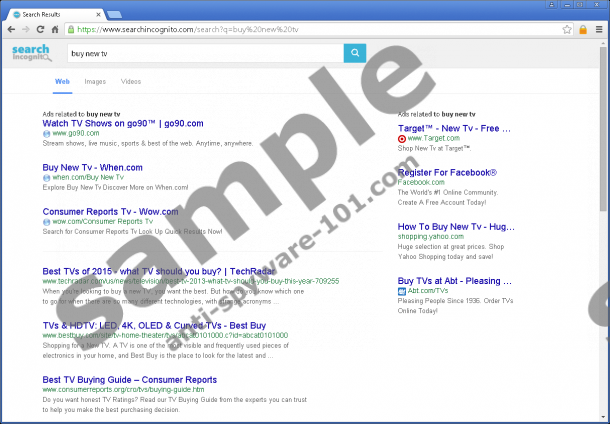
Task: Click the orange lock extension icon
Action: click(x=582, y=29)
